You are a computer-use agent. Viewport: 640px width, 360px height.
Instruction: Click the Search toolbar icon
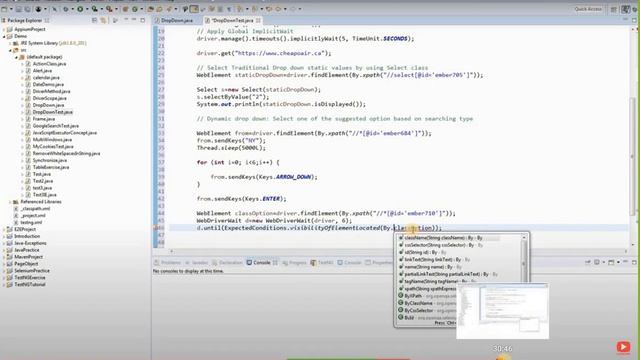[x=169, y=9]
